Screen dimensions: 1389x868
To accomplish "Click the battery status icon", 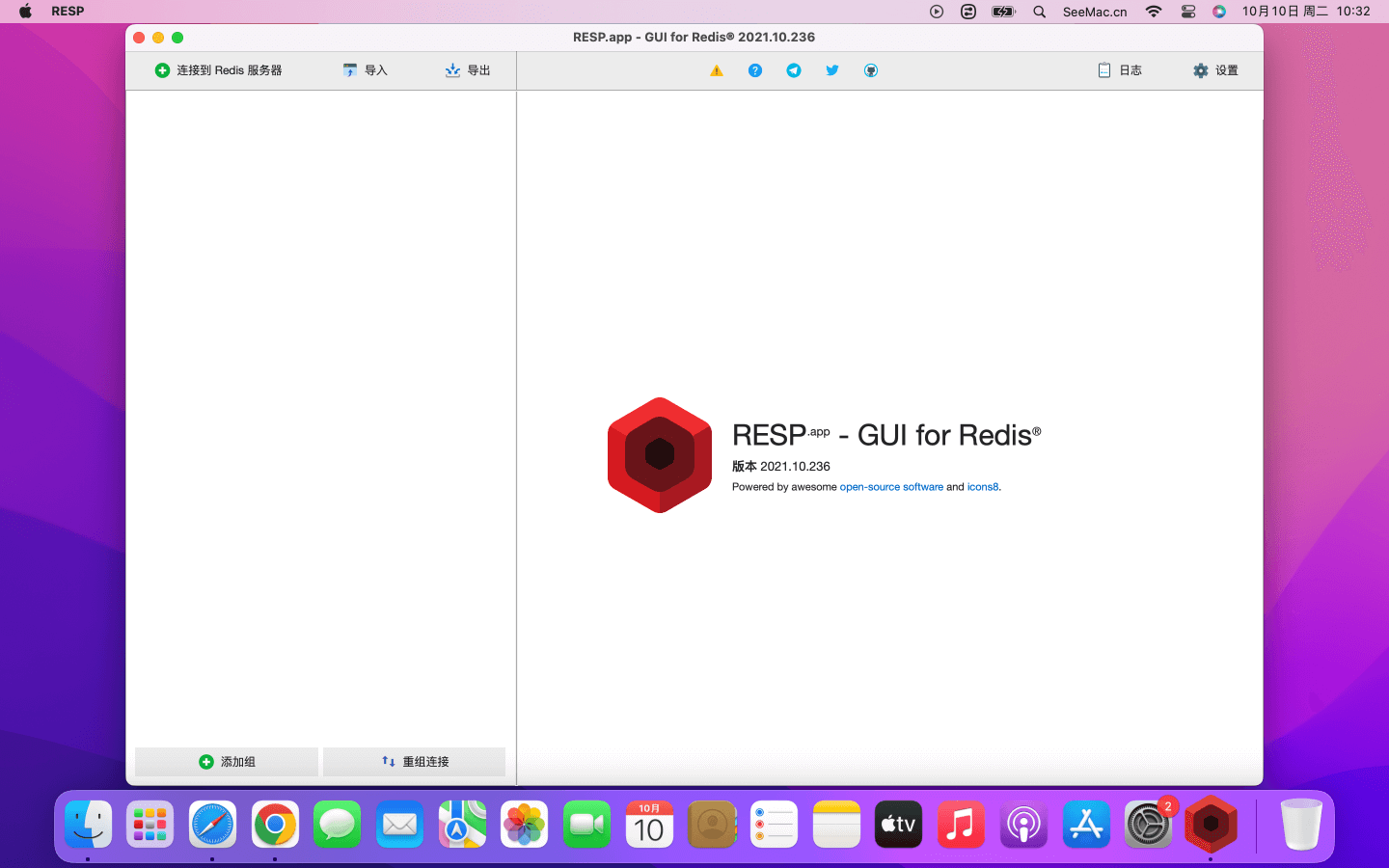I will pos(1004,12).
